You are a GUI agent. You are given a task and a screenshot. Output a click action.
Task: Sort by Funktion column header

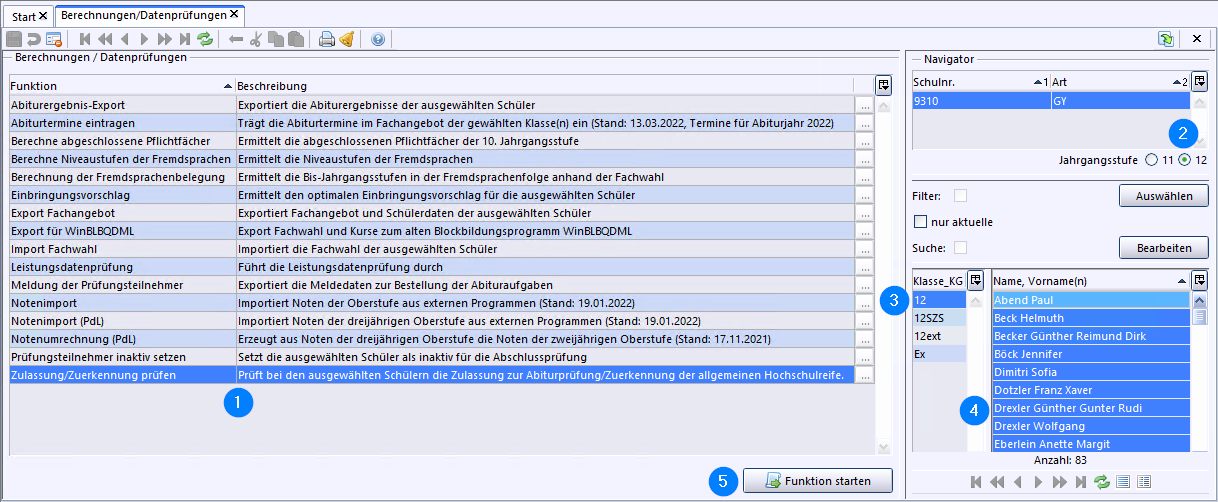click(121, 86)
